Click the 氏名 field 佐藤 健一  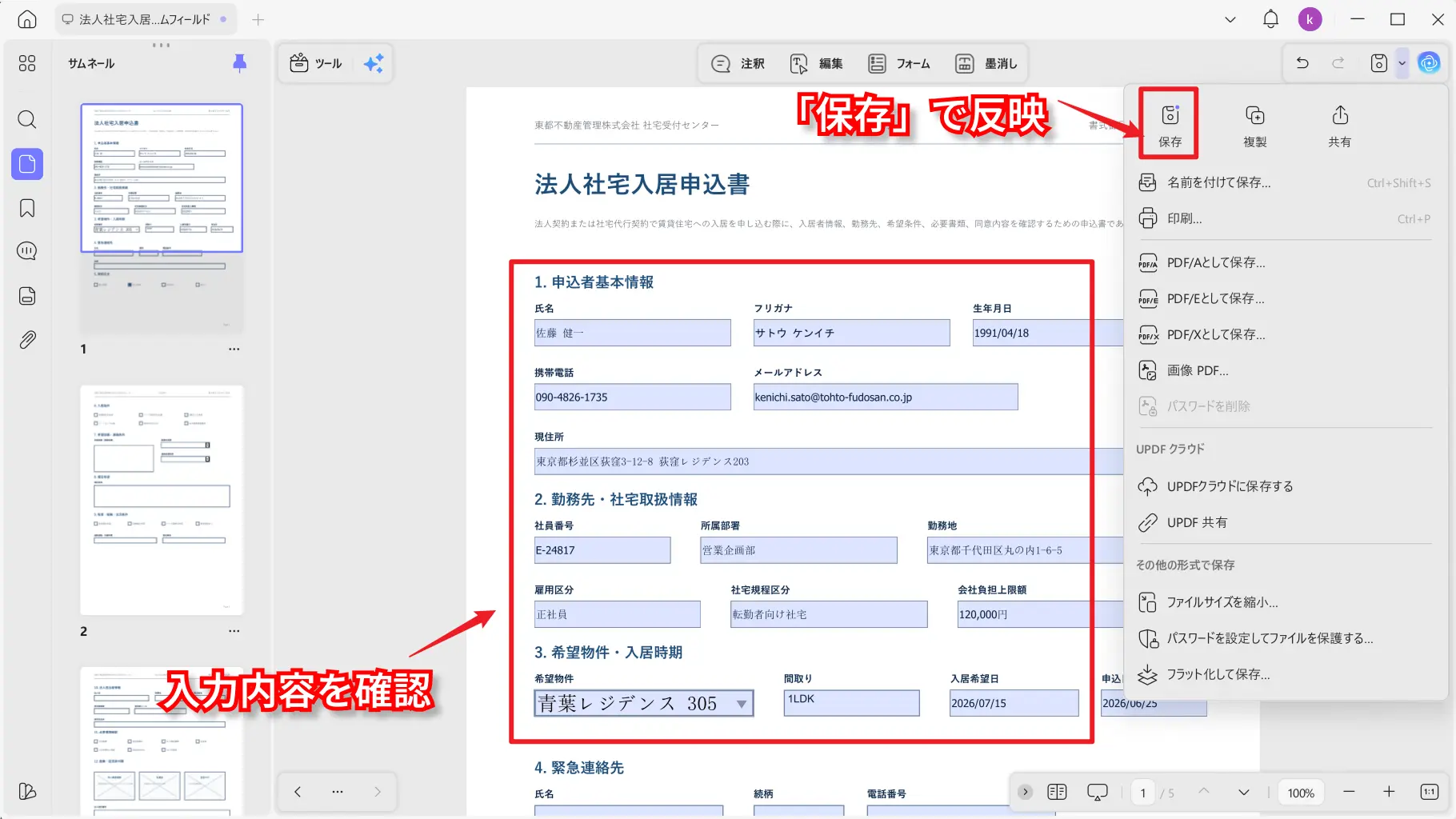coord(633,333)
